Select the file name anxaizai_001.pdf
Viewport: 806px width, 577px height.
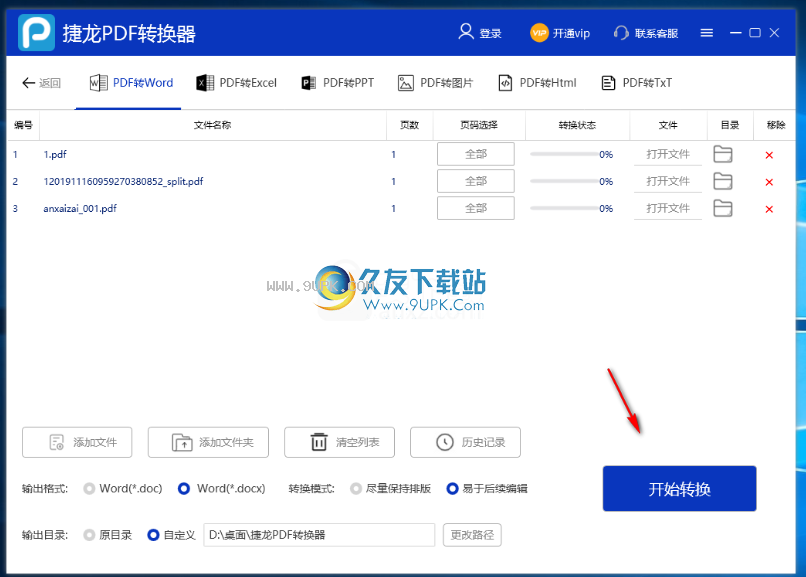click(x=80, y=209)
